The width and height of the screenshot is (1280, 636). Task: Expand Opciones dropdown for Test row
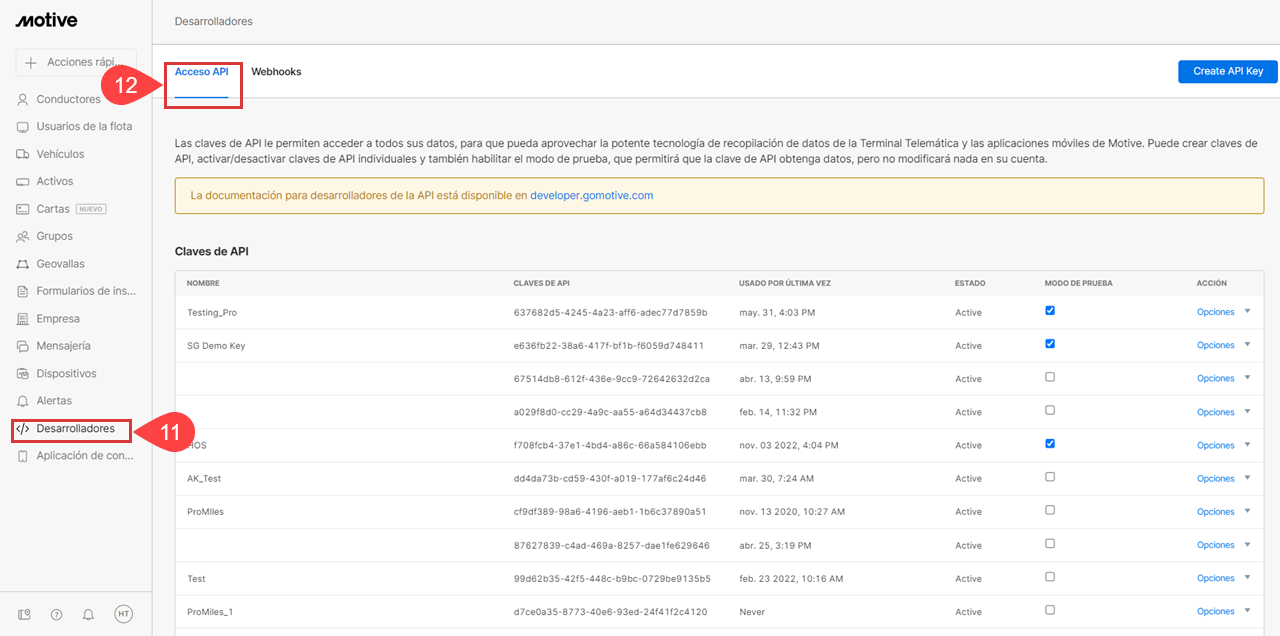[x=1246, y=577]
